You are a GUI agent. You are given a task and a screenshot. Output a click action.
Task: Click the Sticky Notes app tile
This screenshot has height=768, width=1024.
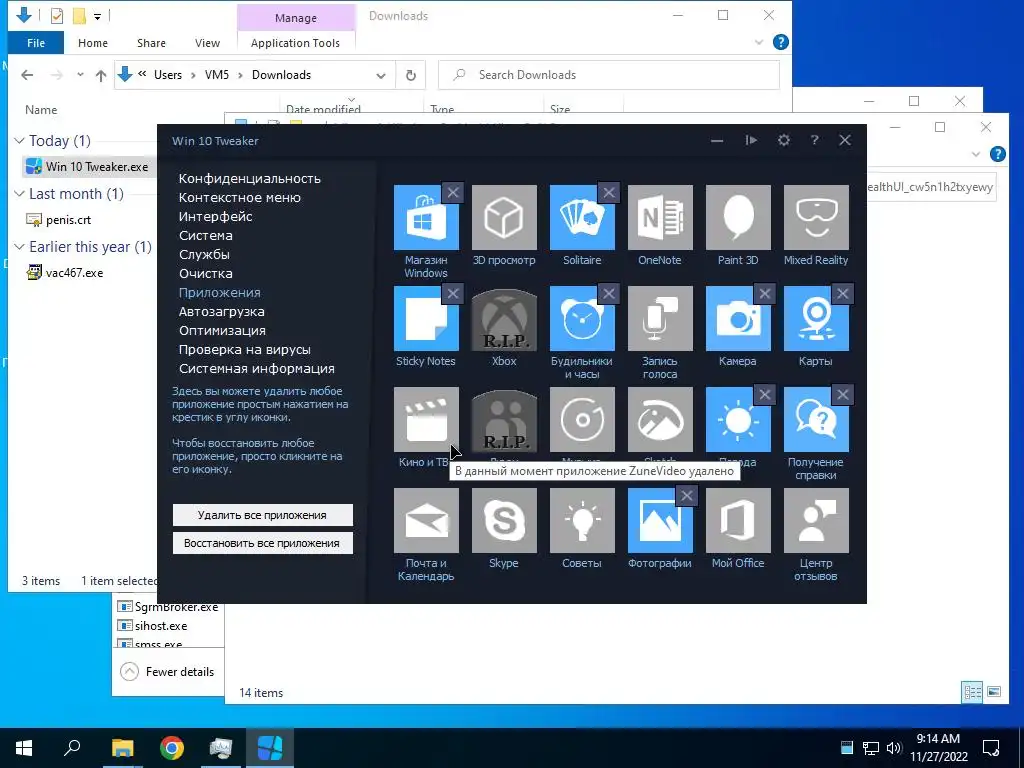pyautogui.click(x=426, y=319)
